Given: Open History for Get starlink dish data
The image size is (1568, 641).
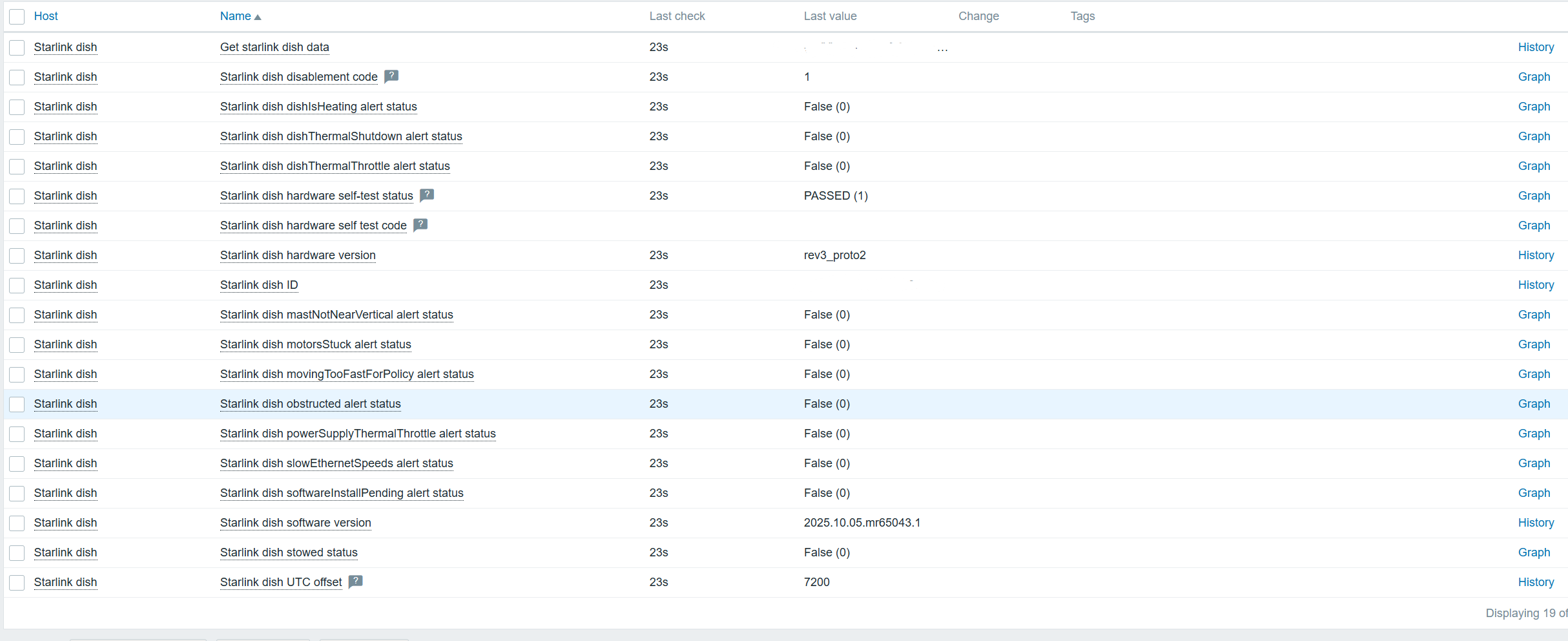Looking at the screenshot, I should (x=1536, y=47).
